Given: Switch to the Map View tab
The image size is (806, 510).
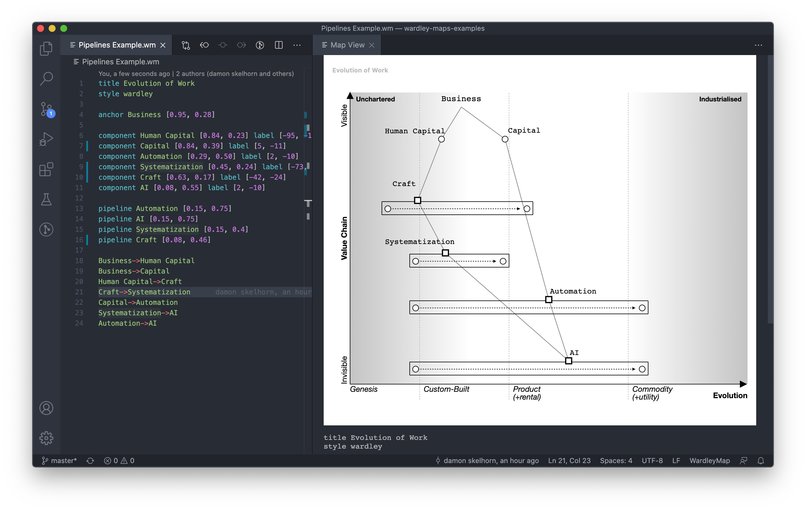Looking at the screenshot, I should [347, 45].
